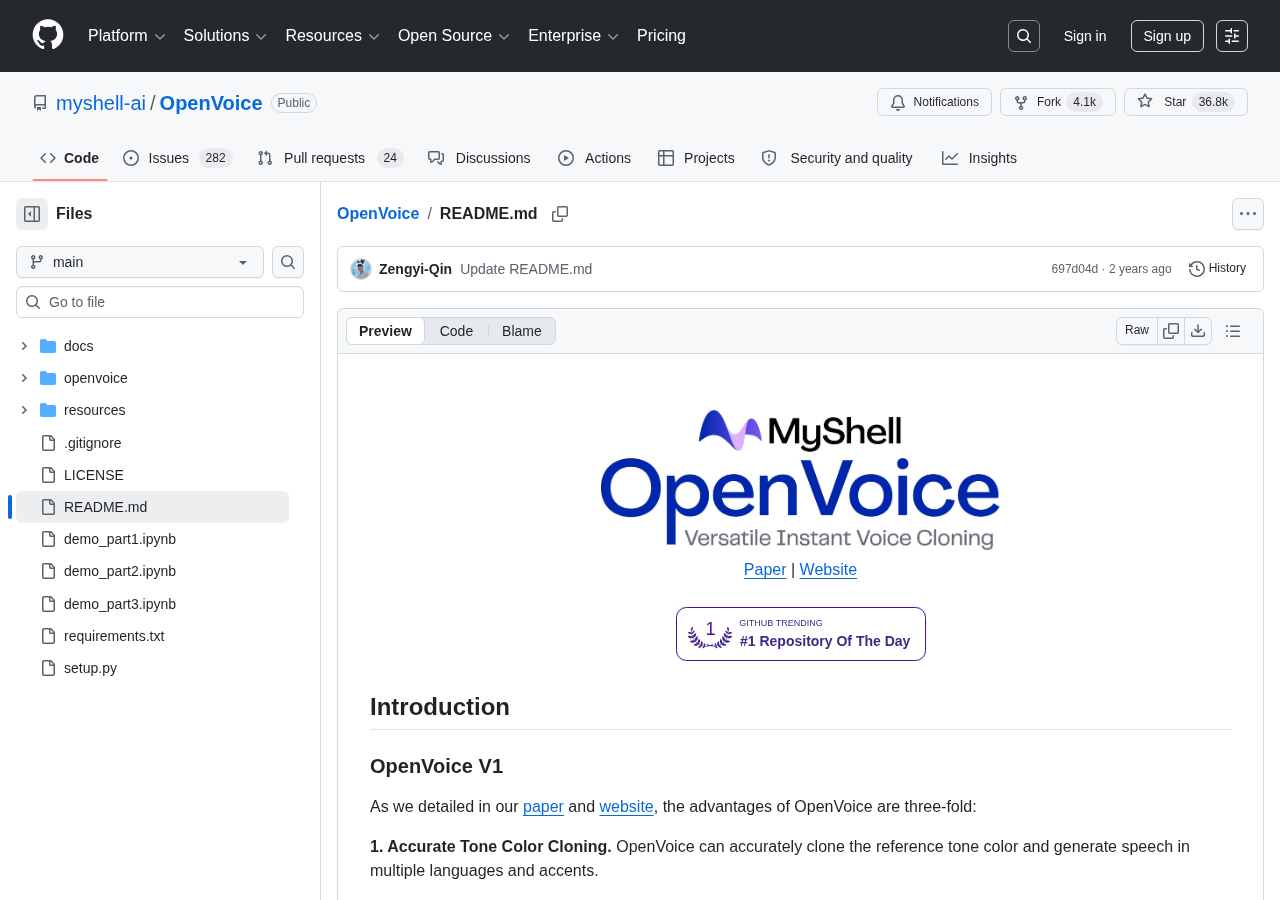Viewport: 1280px width, 900px height.
Task: Open the Actions tab
Action: [x=594, y=158]
